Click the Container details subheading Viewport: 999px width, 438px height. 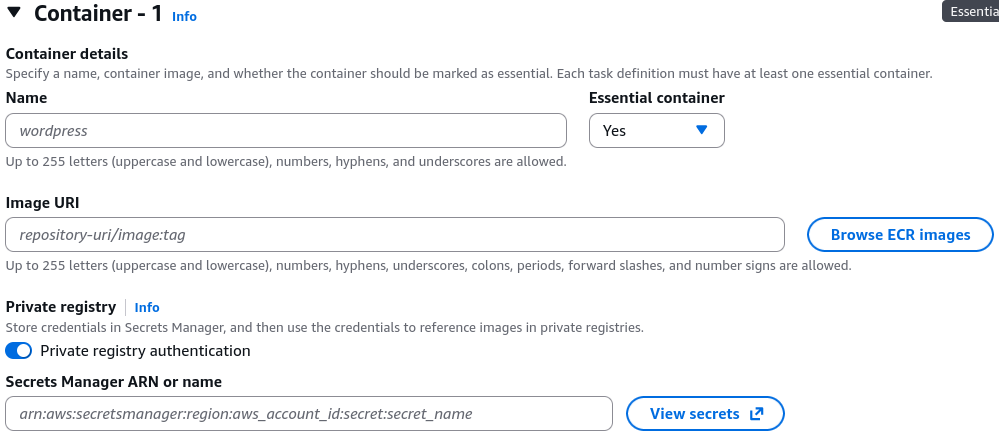(x=67, y=54)
